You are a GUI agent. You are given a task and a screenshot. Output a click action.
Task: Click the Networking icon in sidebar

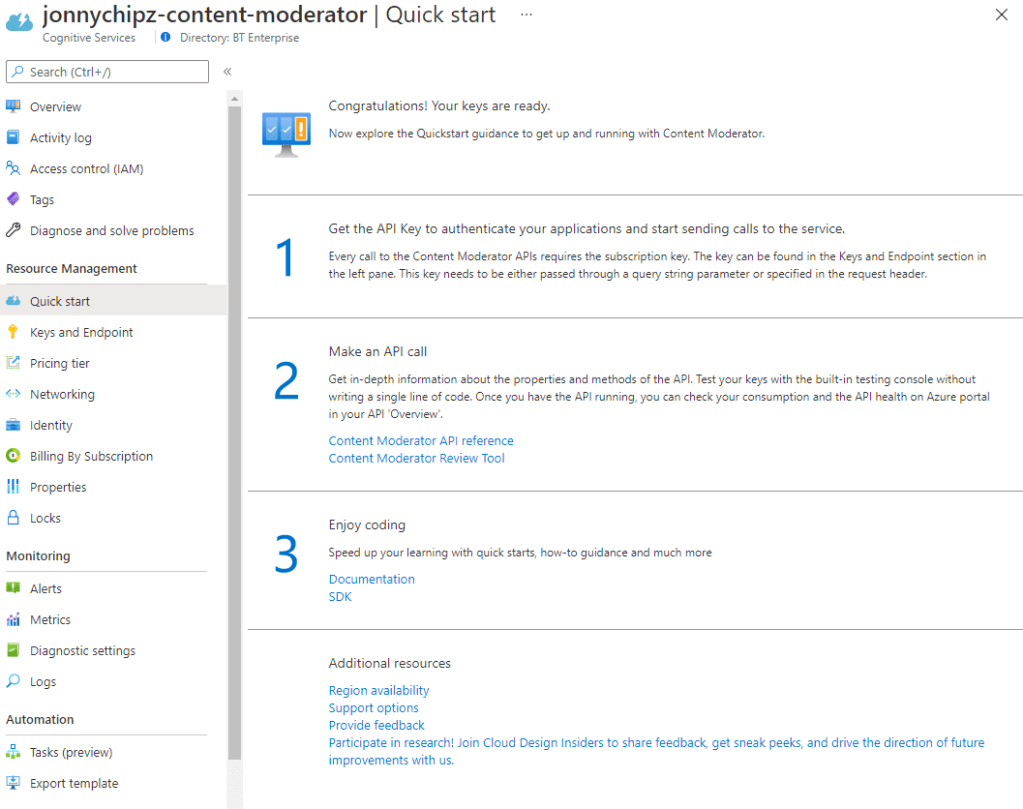[13, 394]
